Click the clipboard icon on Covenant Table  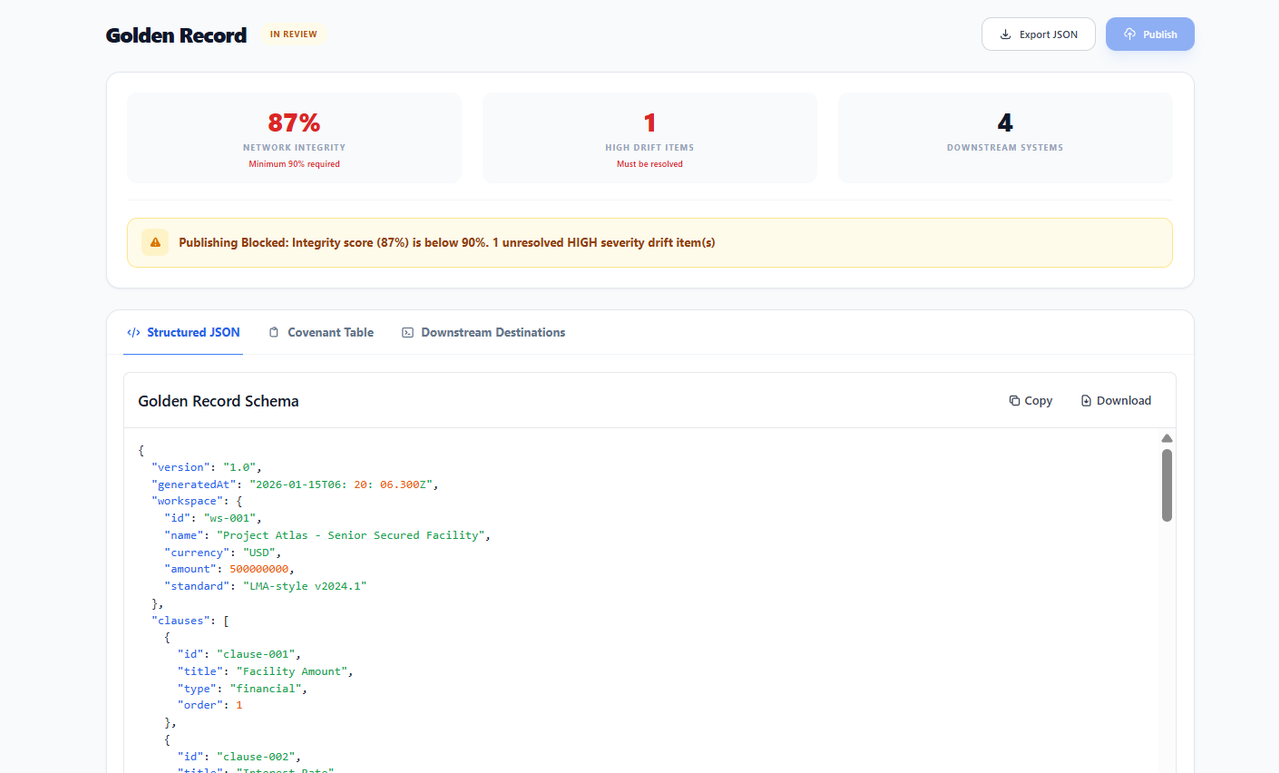click(274, 332)
